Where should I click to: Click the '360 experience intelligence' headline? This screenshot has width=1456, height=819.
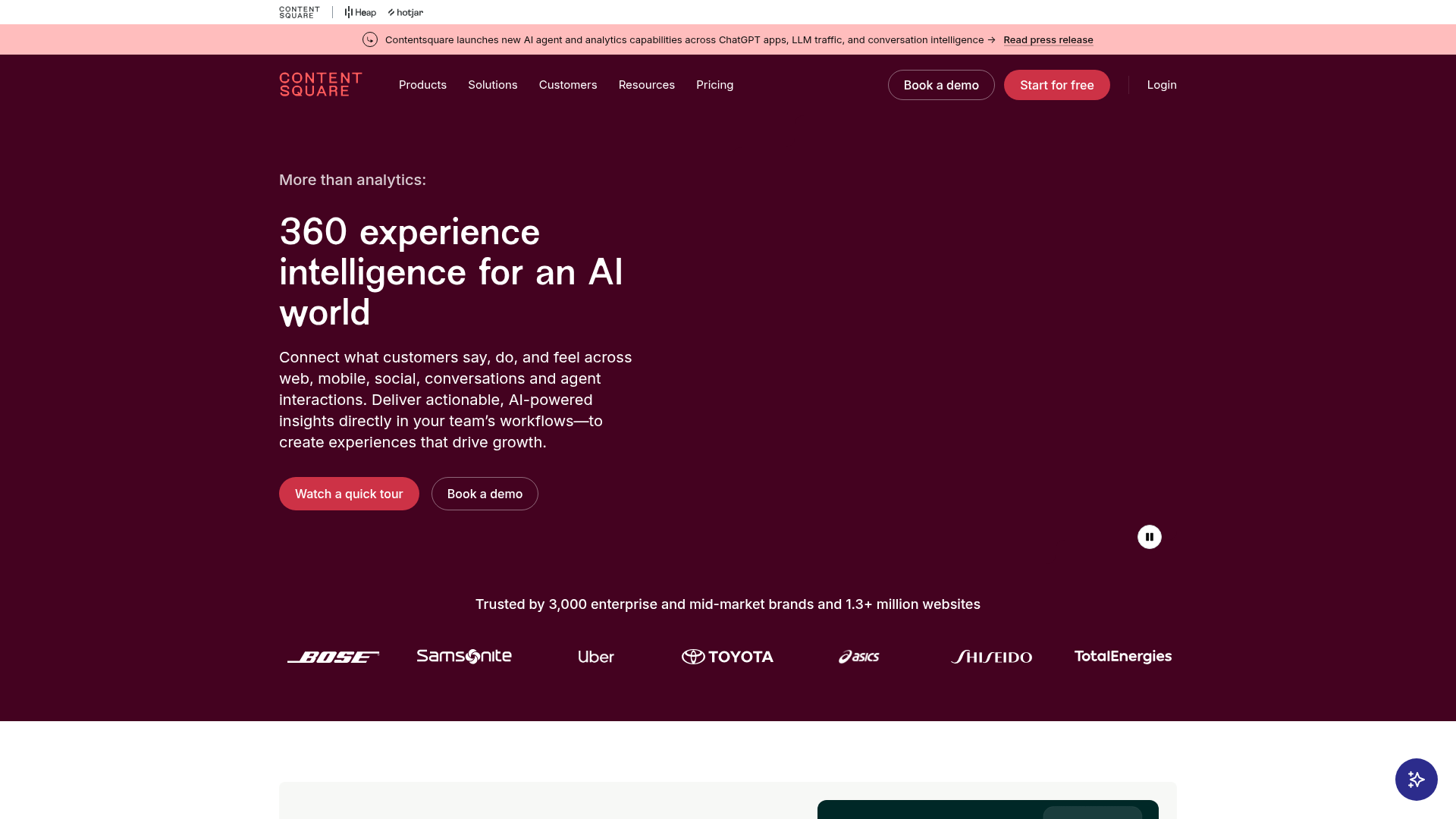point(451,272)
